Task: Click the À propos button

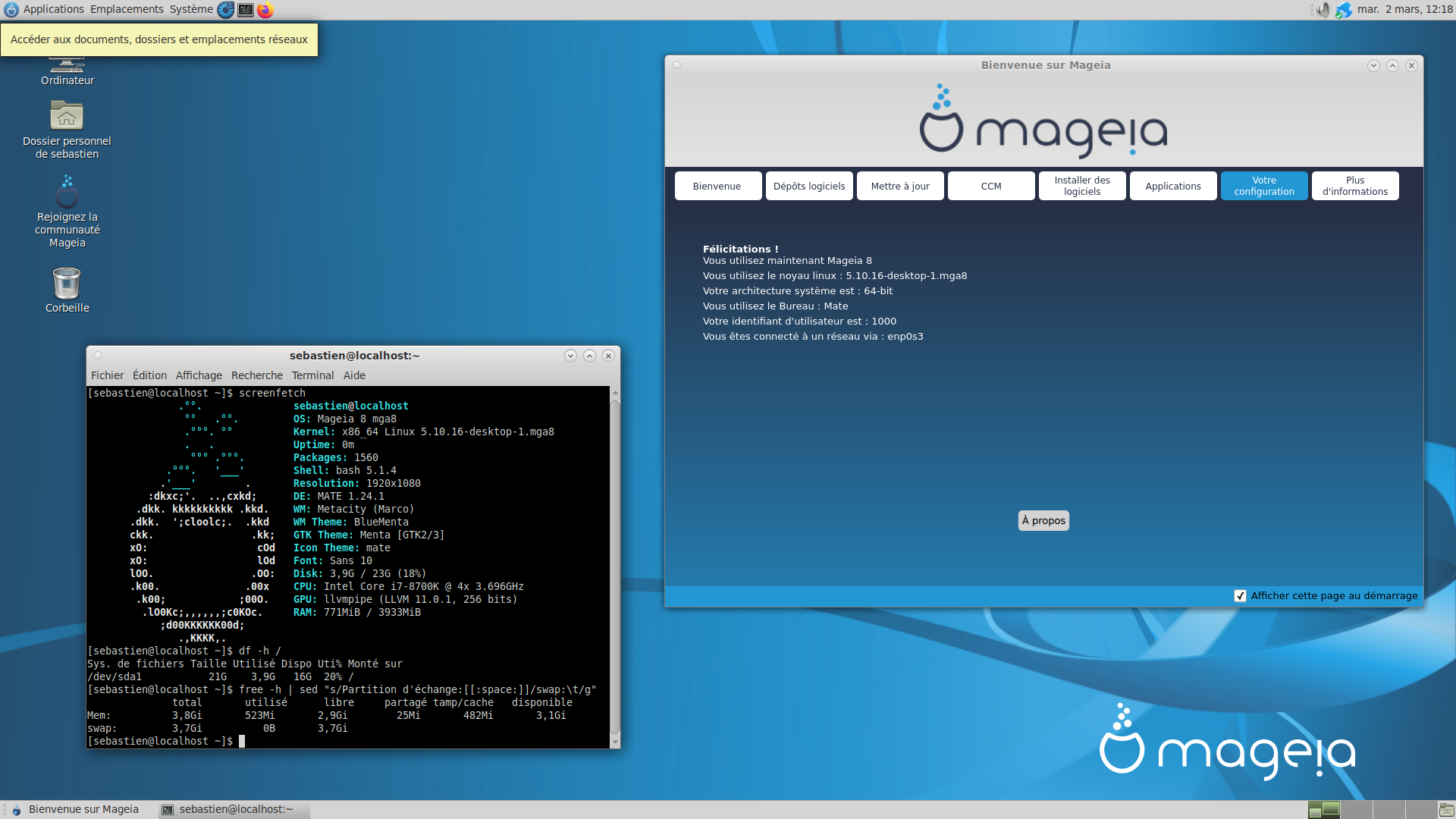Action: tap(1043, 520)
